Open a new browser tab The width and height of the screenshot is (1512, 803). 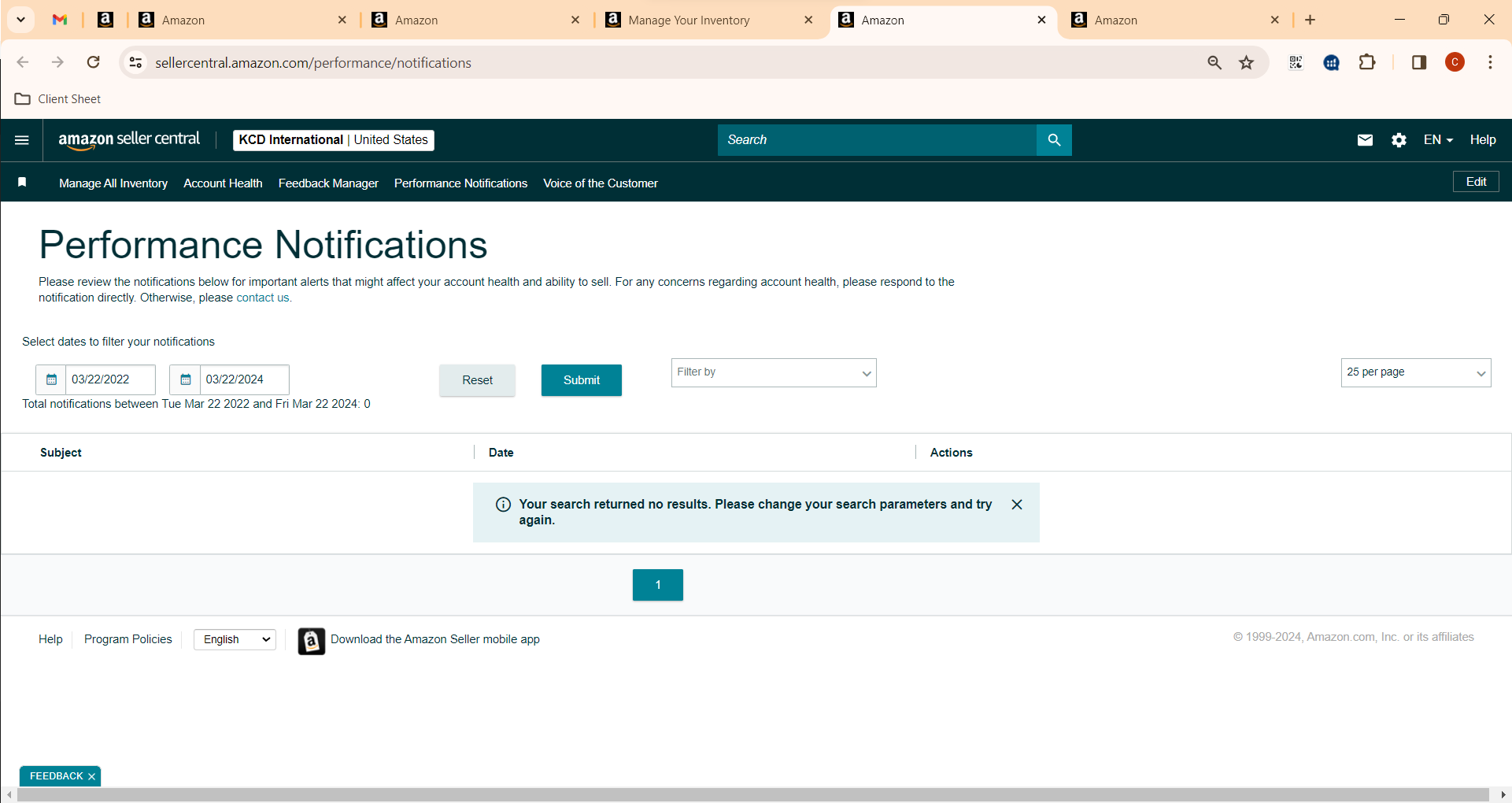1310,20
